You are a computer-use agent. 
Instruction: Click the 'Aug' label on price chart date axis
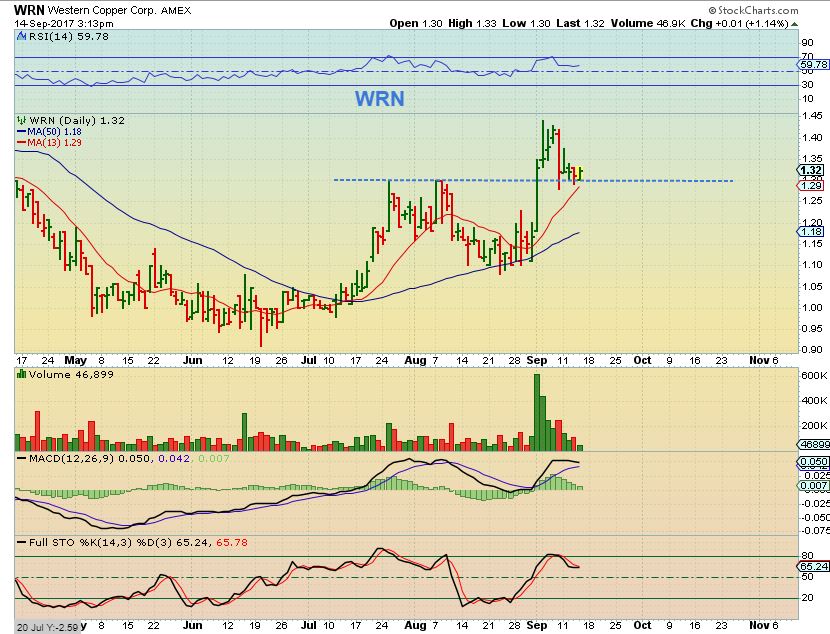(415, 360)
